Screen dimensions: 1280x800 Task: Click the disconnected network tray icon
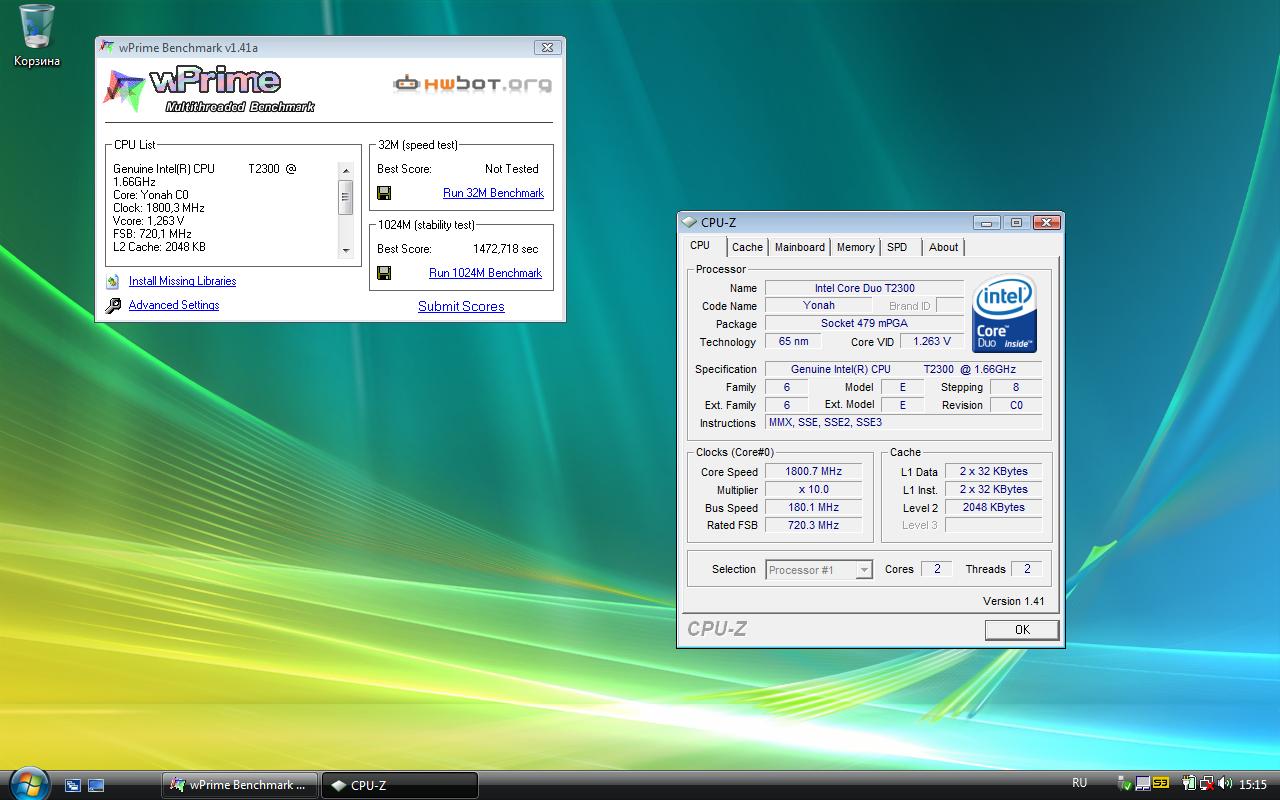pos(1207,784)
